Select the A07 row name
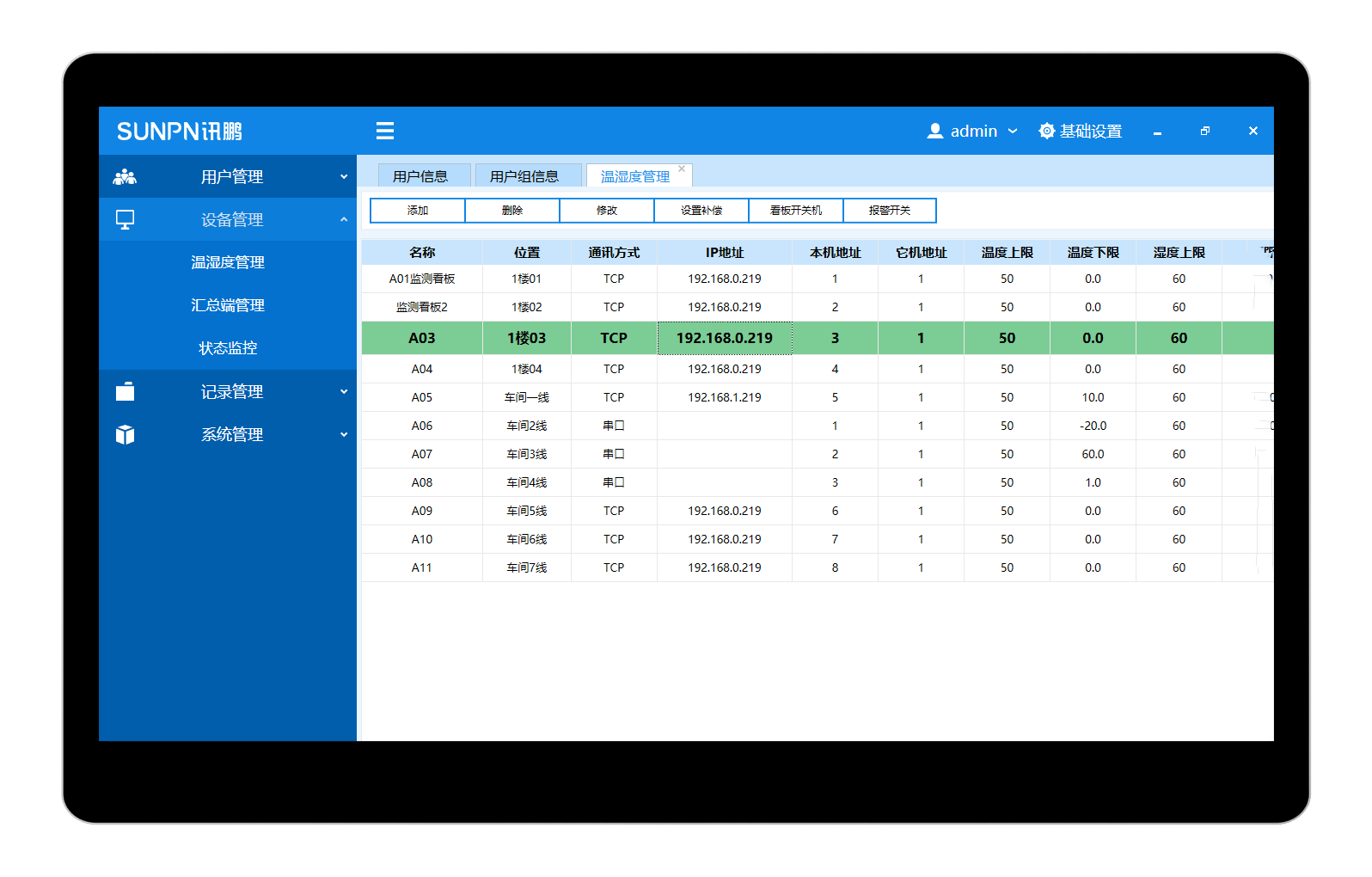This screenshot has height=877, width=1372. pyautogui.click(x=422, y=454)
